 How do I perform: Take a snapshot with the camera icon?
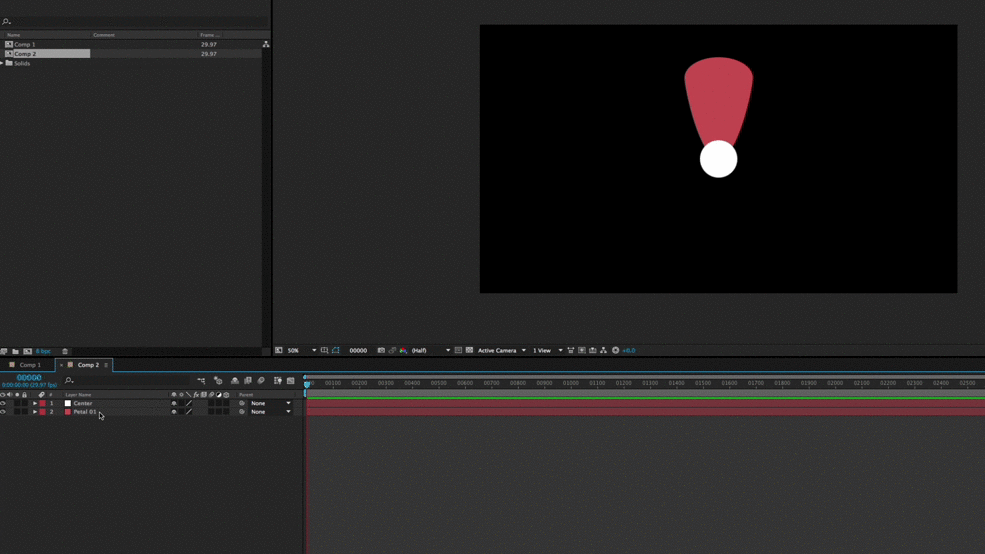[381, 350]
